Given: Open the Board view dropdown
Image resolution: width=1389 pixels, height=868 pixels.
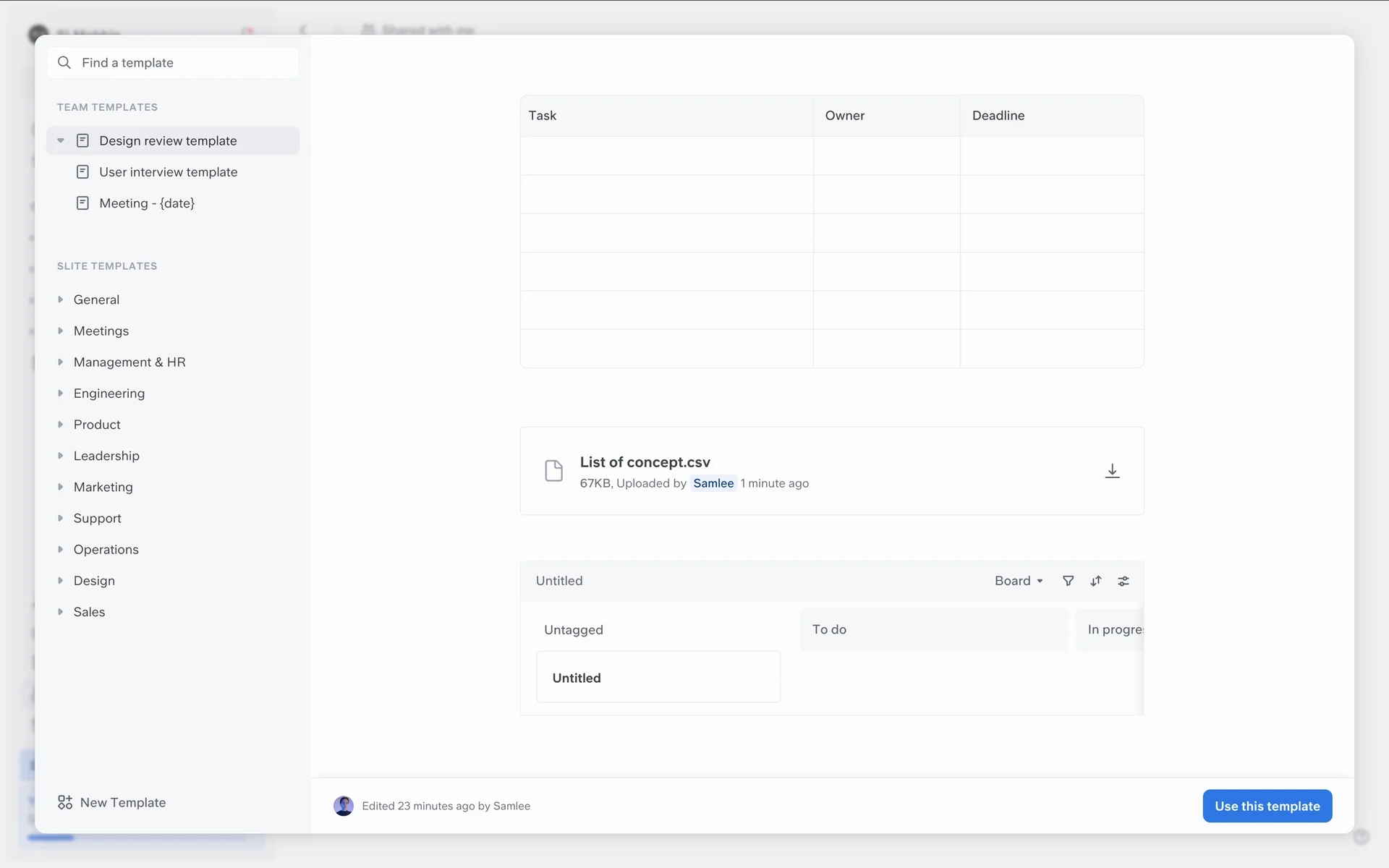Looking at the screenshot, I should (1019, 581).
